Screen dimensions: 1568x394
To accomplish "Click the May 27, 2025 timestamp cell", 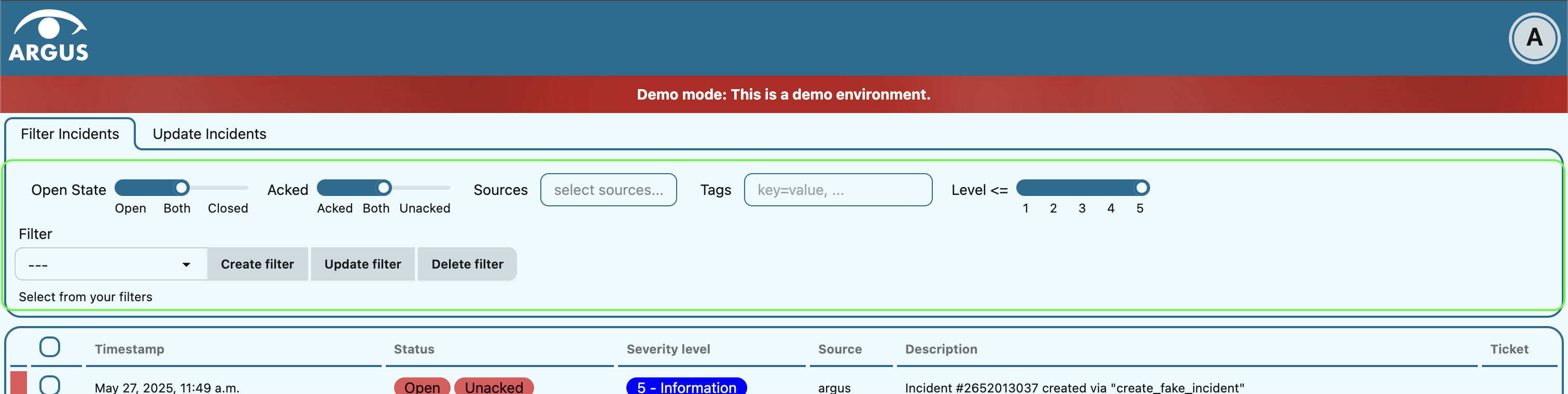I will pos(167,387).
